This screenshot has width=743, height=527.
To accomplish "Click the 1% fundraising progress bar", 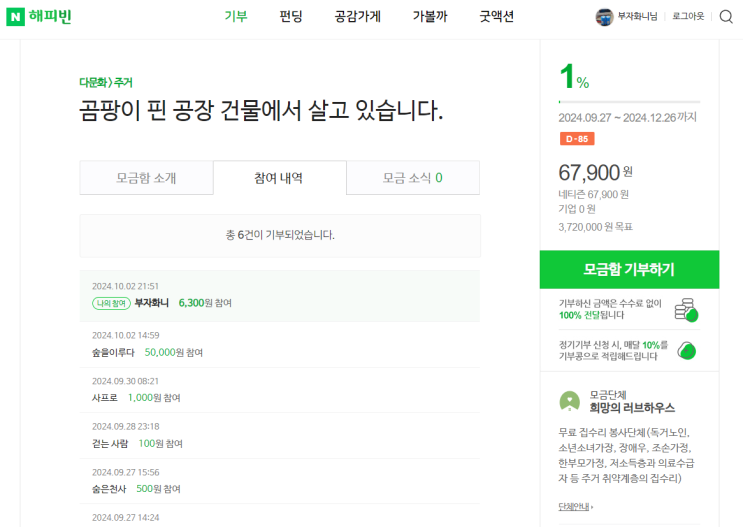I will point(628,101).
